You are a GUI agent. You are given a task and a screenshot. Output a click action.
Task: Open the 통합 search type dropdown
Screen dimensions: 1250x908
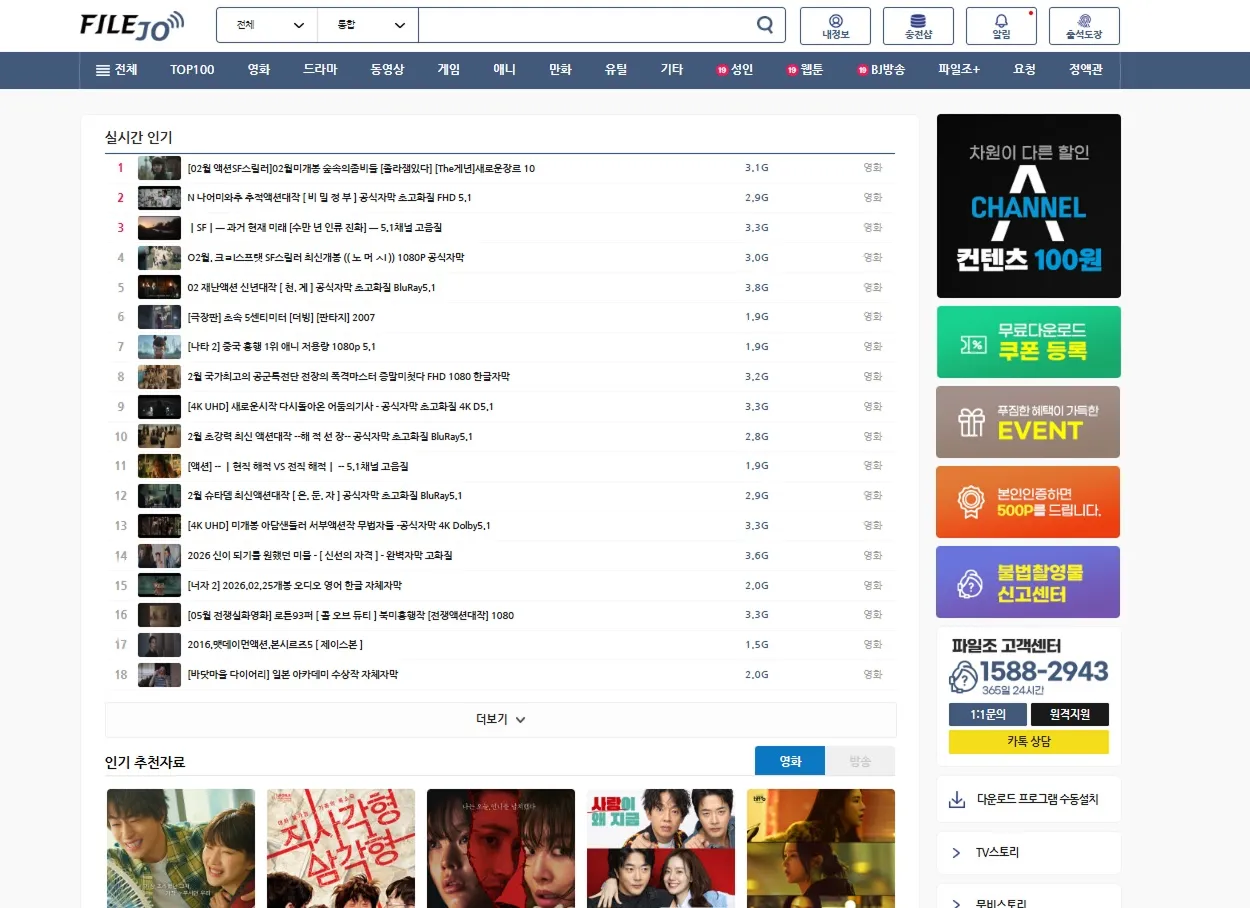tap(367, 25)
